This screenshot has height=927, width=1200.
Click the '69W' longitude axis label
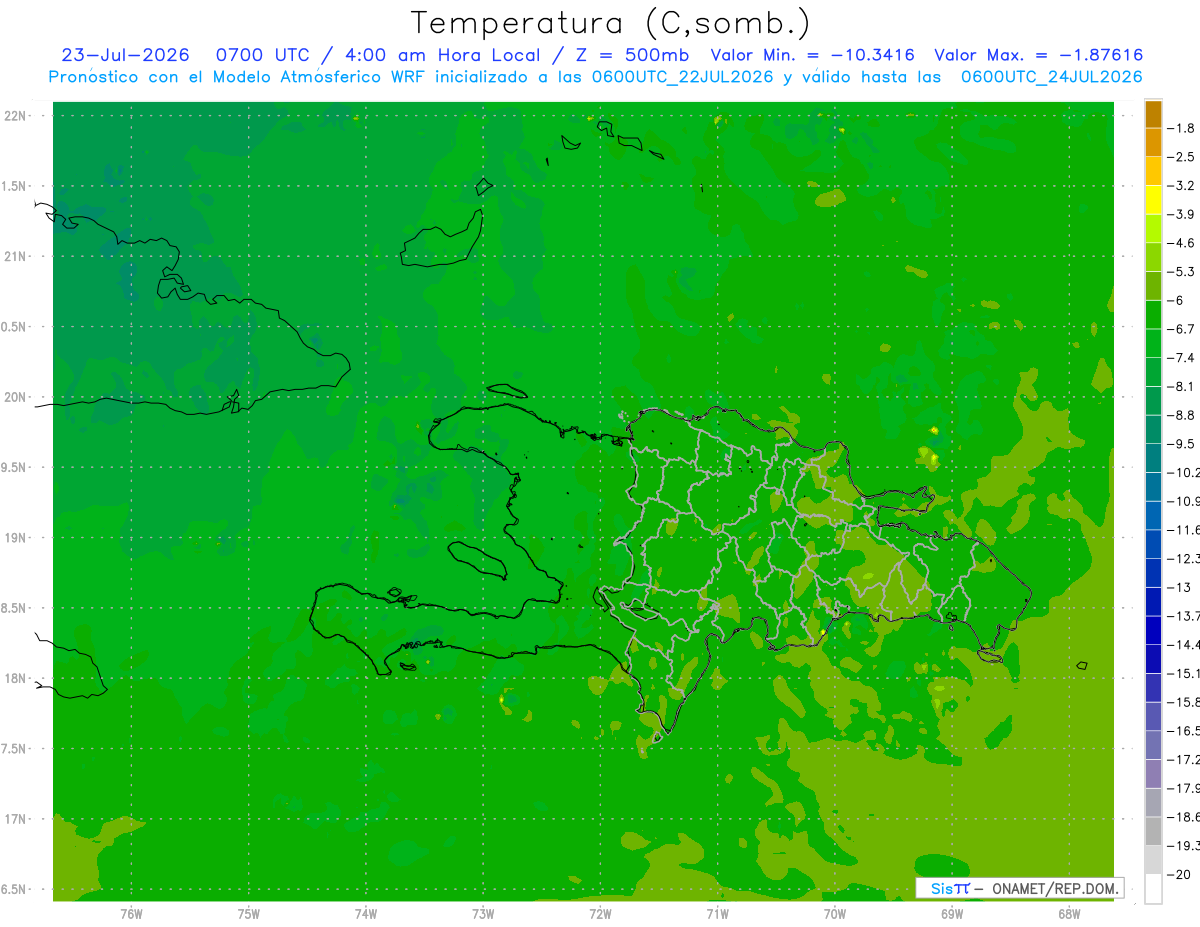(952, 914)
